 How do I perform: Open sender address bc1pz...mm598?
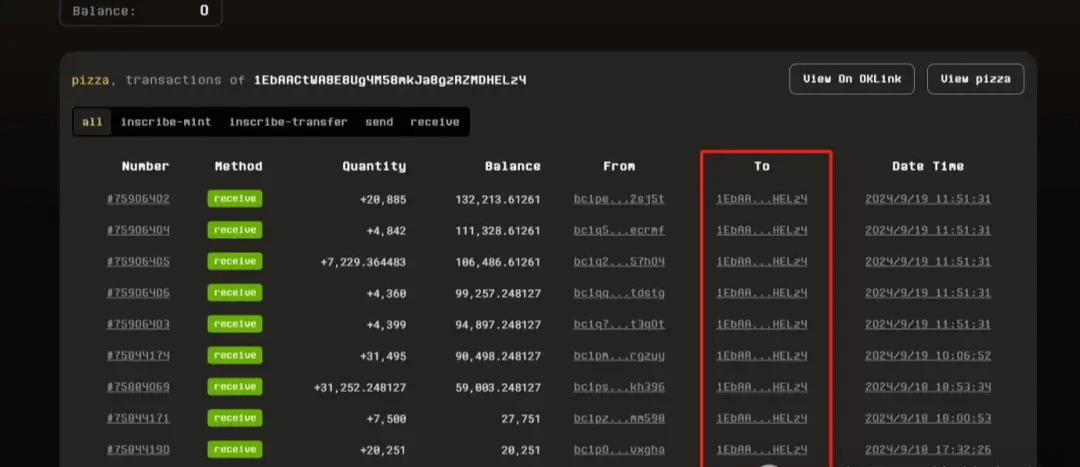(619, 418)
